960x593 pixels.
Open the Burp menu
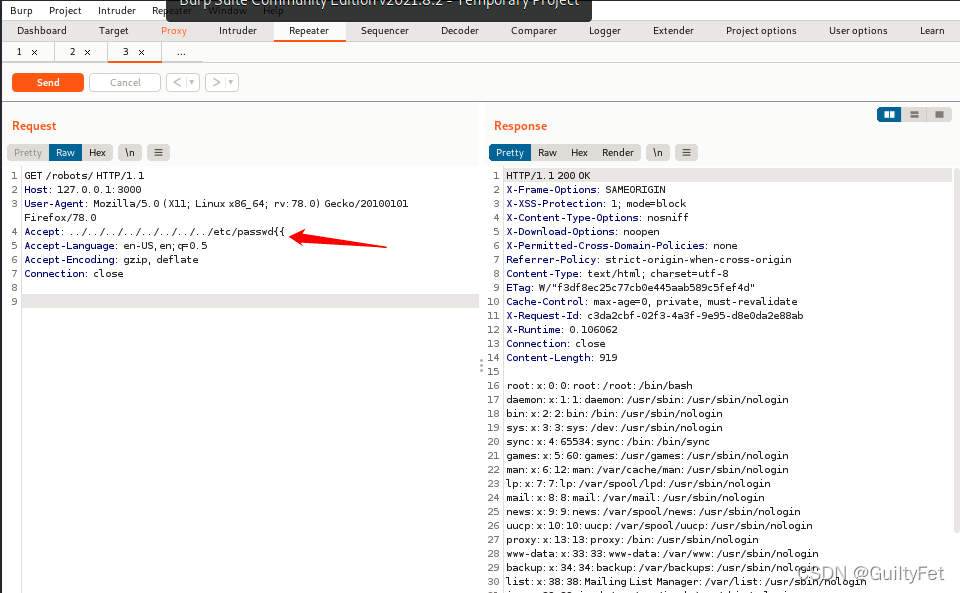coord(21,10)
